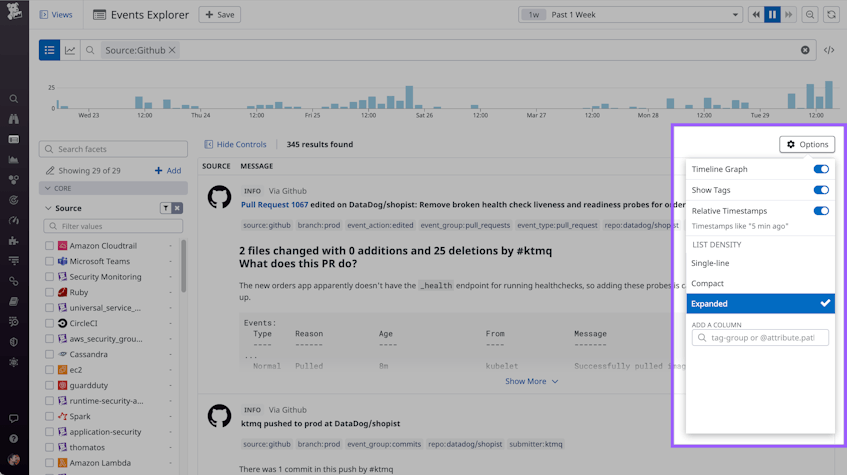Check the Spark source checkbox
Image resolution: width=847 pixels, height=475 pixels.
[49, 417]
